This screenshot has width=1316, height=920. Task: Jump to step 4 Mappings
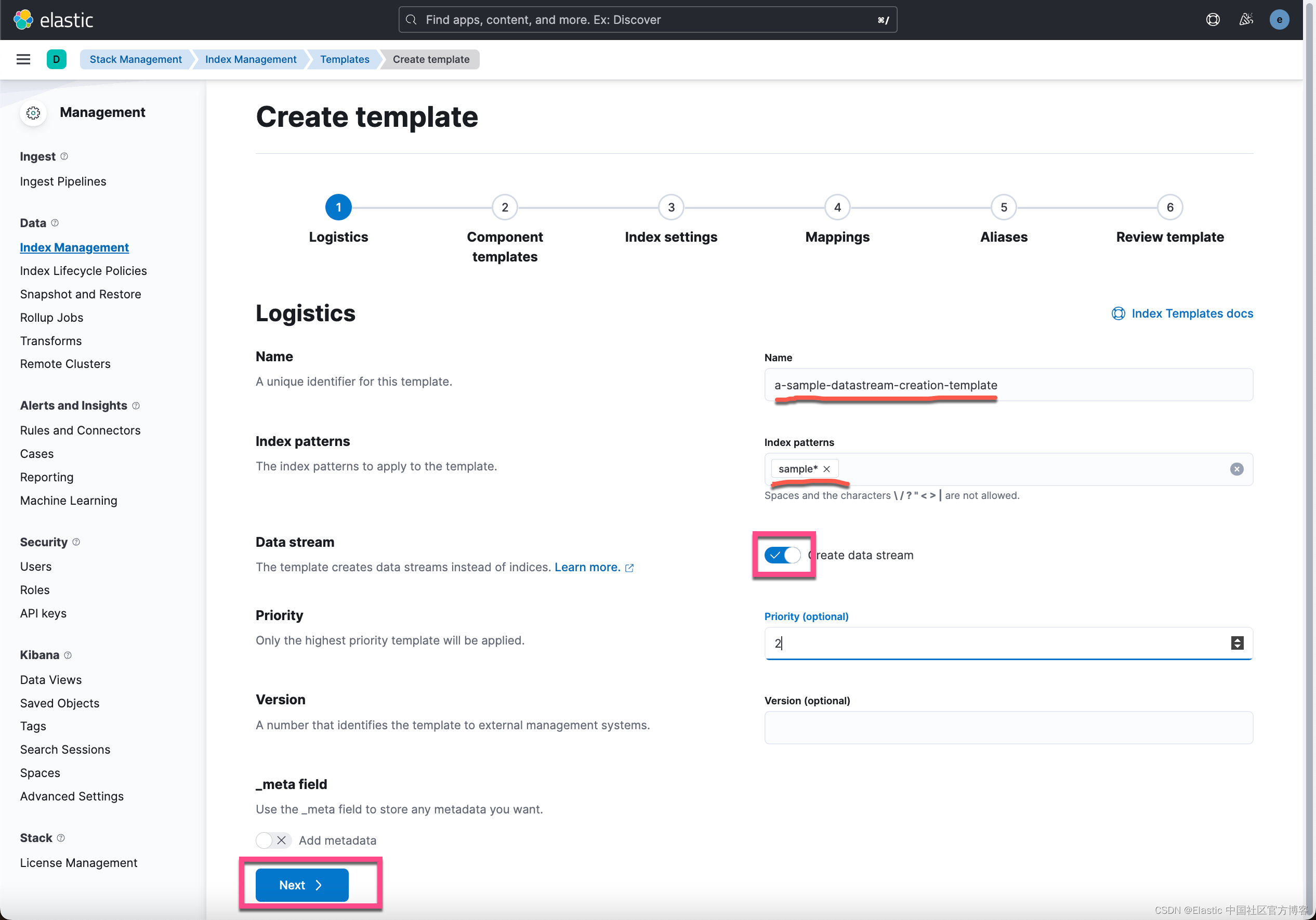(x=837, y=207)
